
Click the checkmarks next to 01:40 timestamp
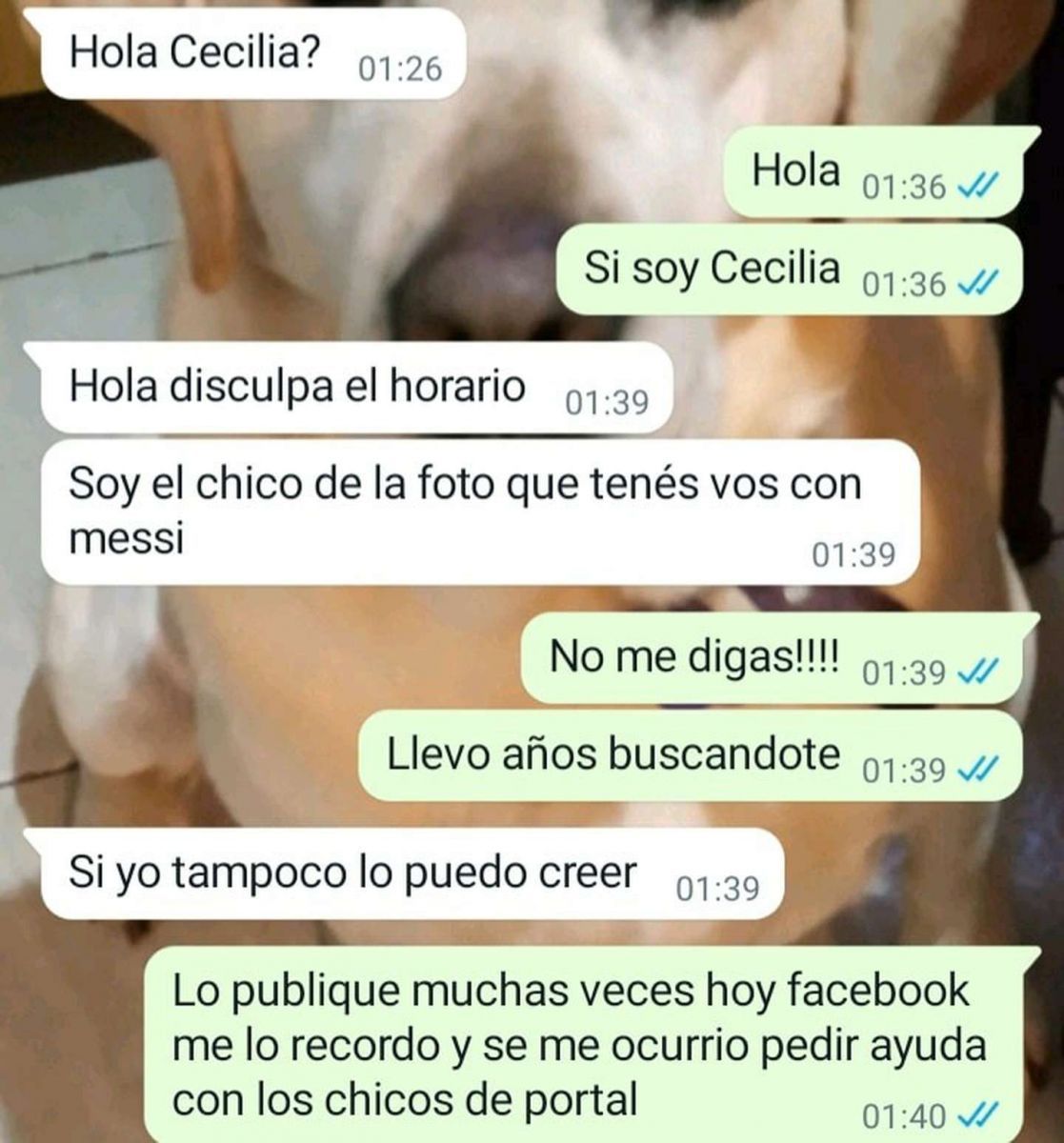tap(974, 1113)
